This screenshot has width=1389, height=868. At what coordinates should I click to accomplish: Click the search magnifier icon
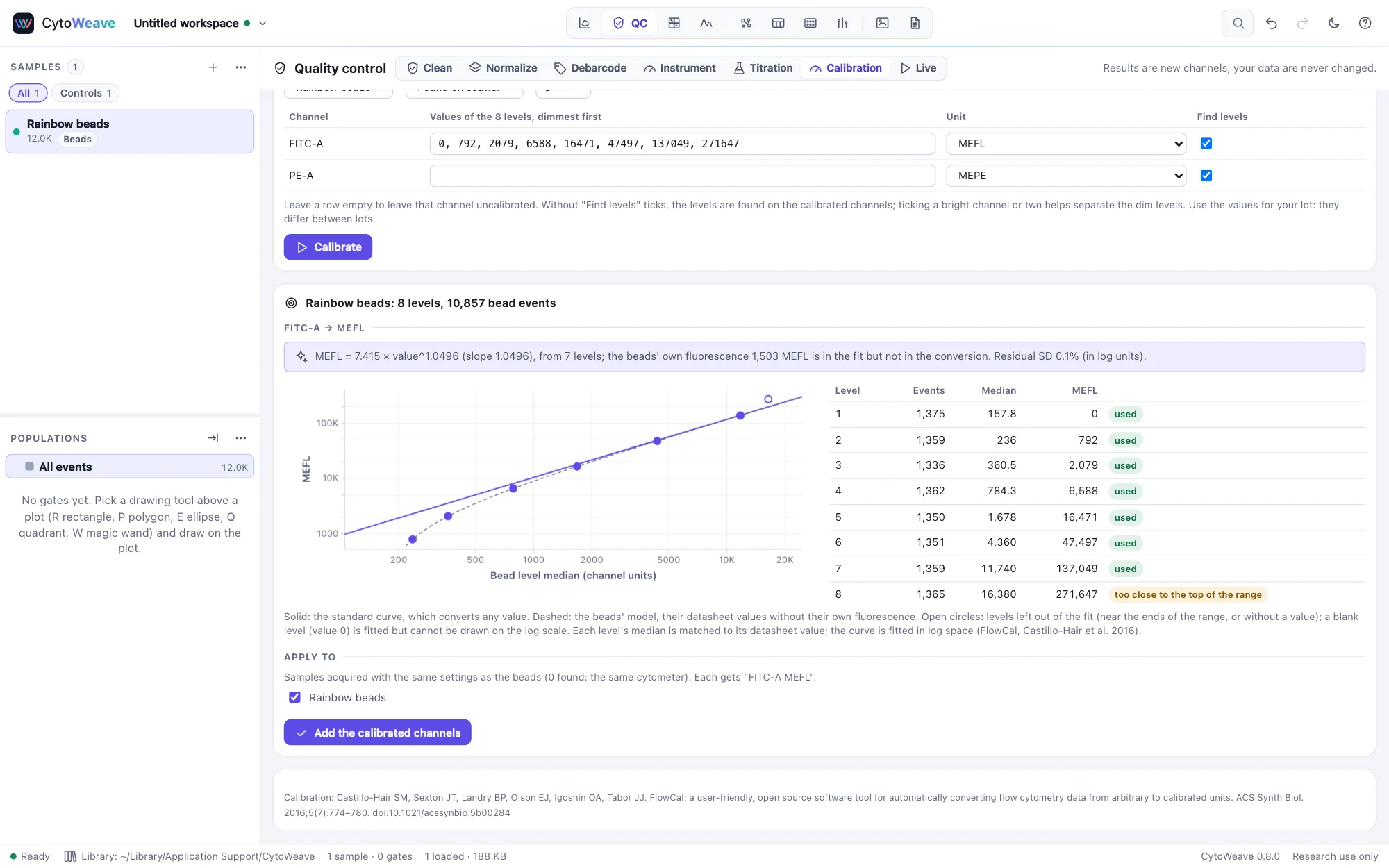pos(1238,23)
